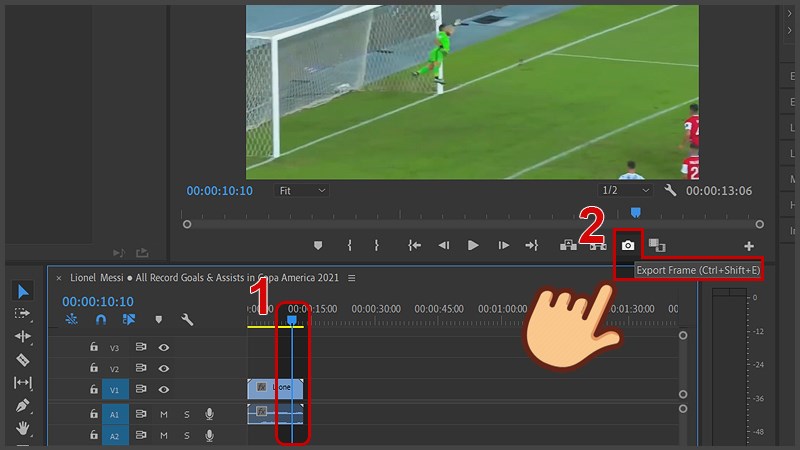Target the V1 video track
The image size is (800, 450).
(115, 390)
